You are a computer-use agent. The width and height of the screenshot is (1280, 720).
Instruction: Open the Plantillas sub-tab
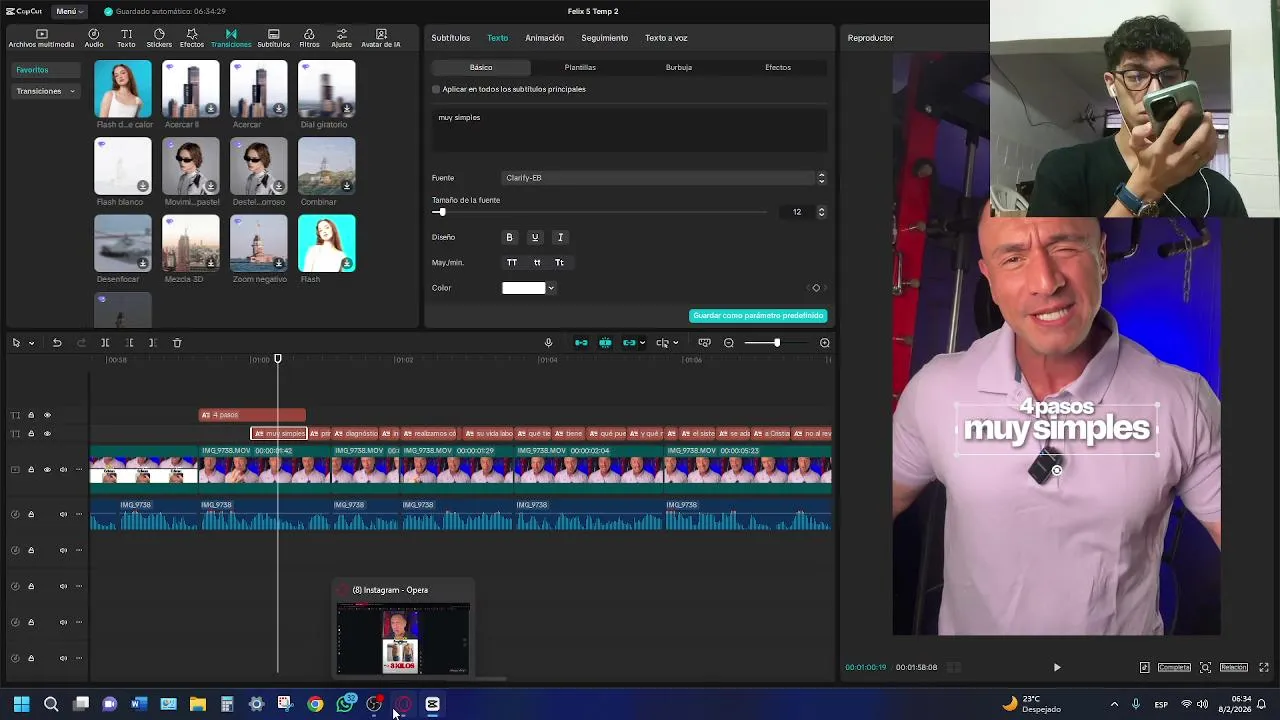(580, 67)
